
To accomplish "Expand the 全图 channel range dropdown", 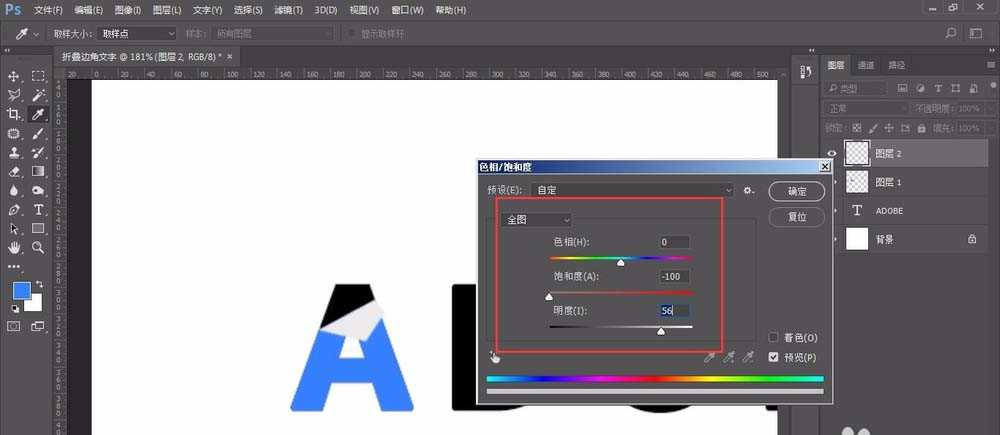I will 537,219.
